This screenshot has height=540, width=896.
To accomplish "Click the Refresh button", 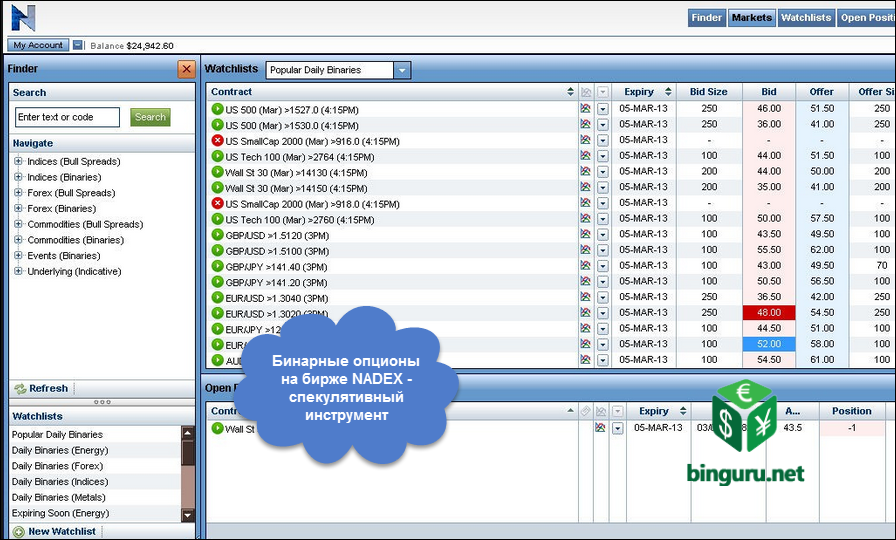I will [41, 389].
